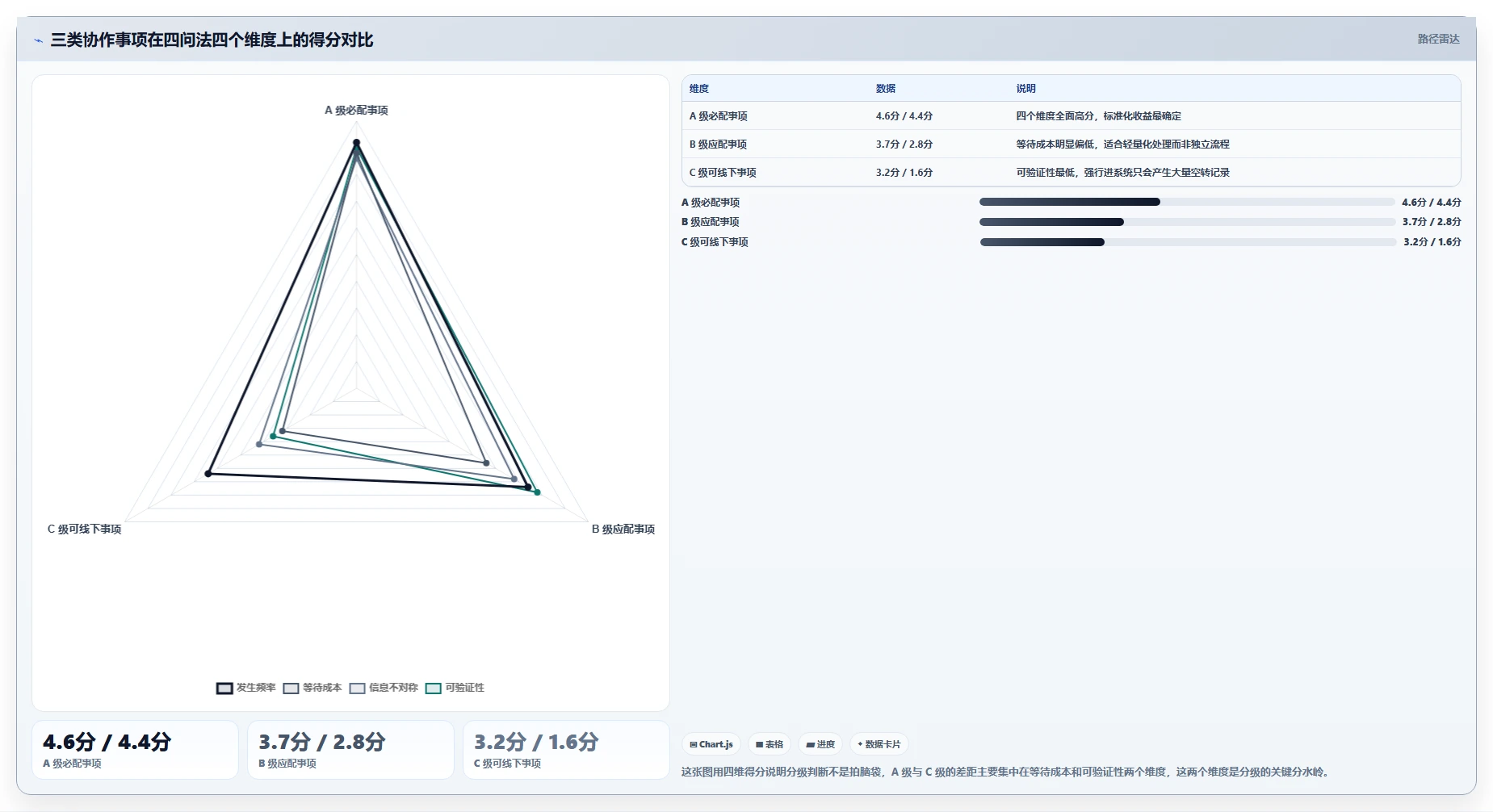
Task: Click progress list label C 级可线下事项
Action: [x=715, y=242]
